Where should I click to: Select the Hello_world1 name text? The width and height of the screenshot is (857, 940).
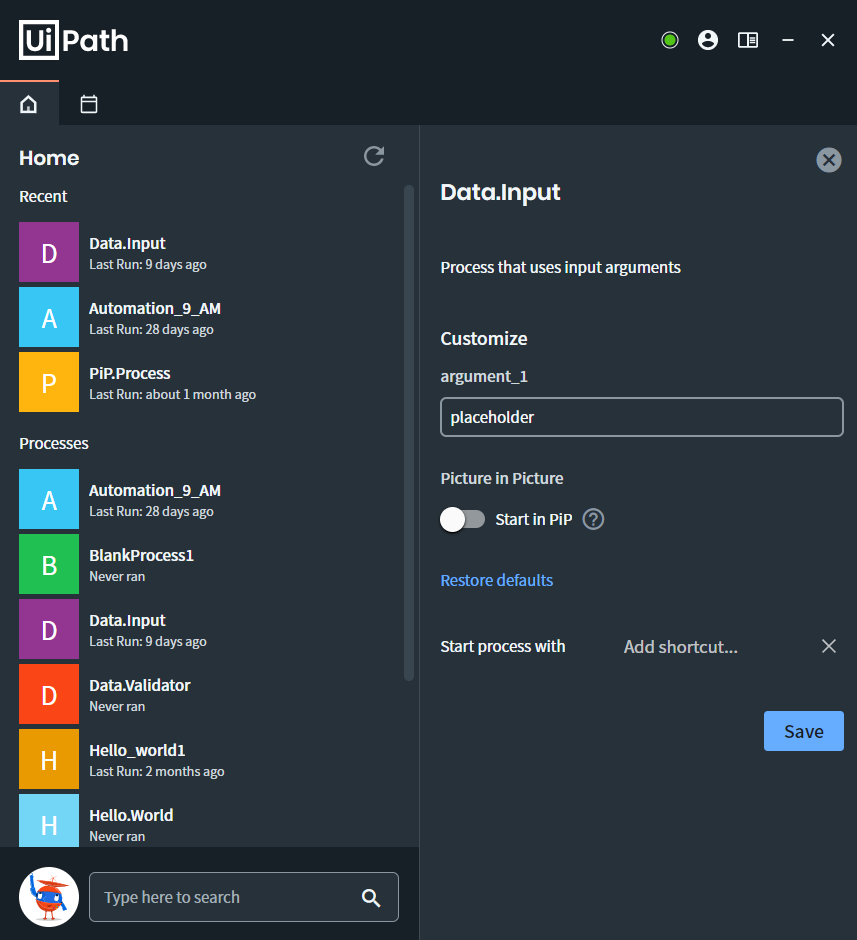point(137,751)
